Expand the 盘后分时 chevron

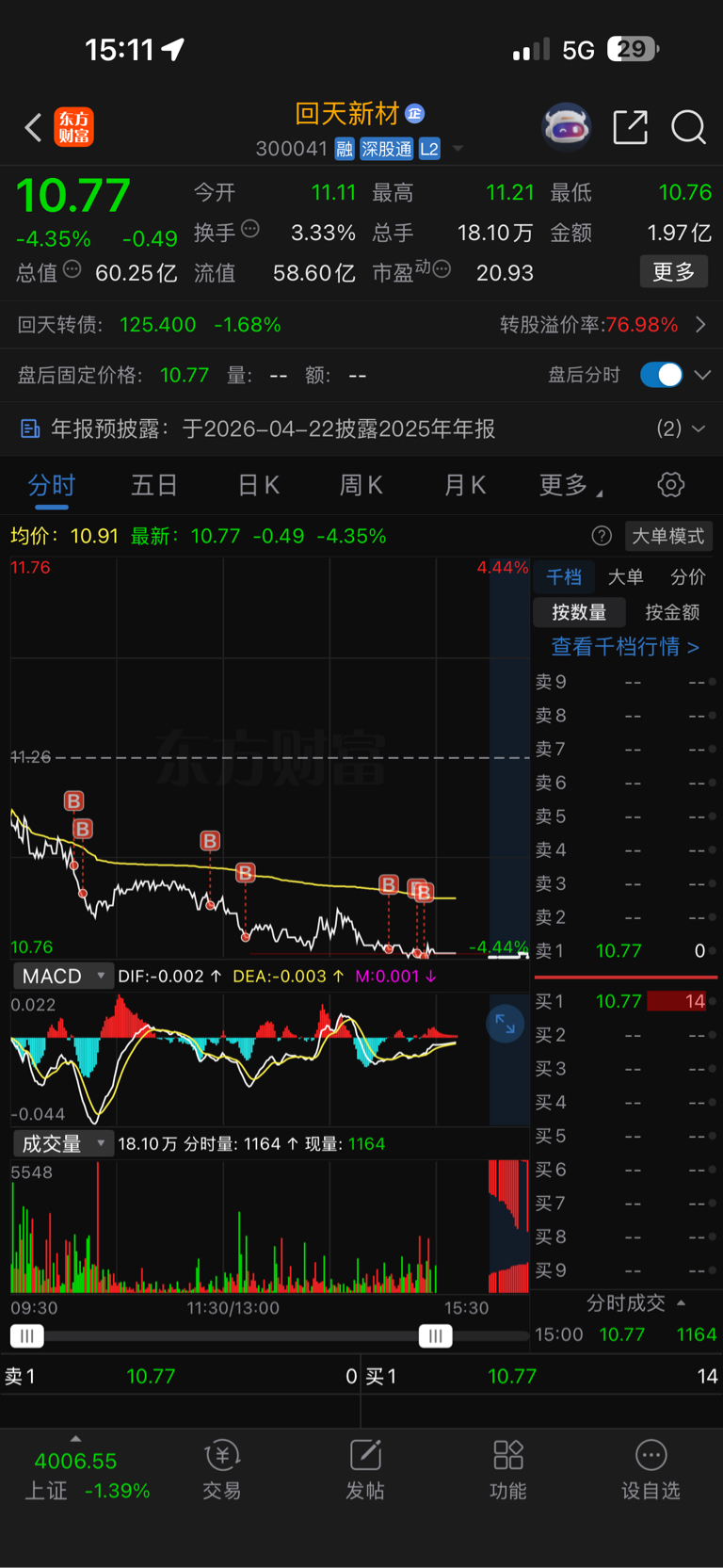tap(702, 375)
